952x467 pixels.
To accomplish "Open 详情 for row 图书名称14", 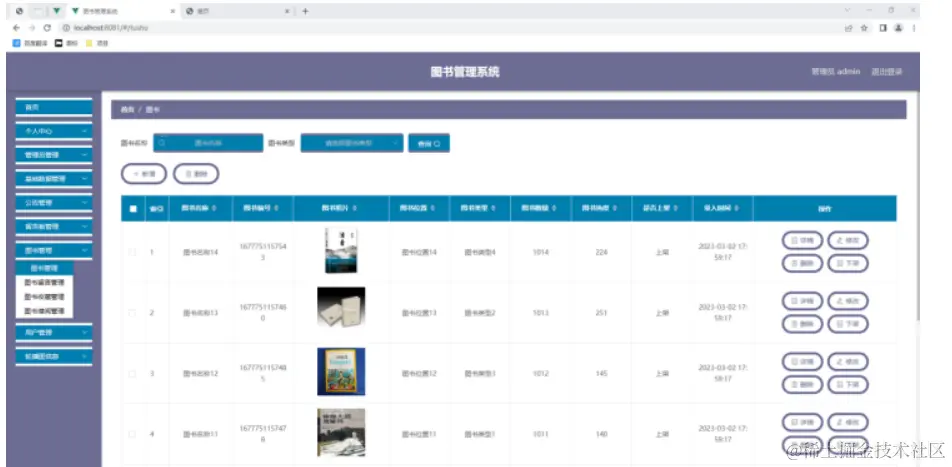I will [x=802, y=240].
